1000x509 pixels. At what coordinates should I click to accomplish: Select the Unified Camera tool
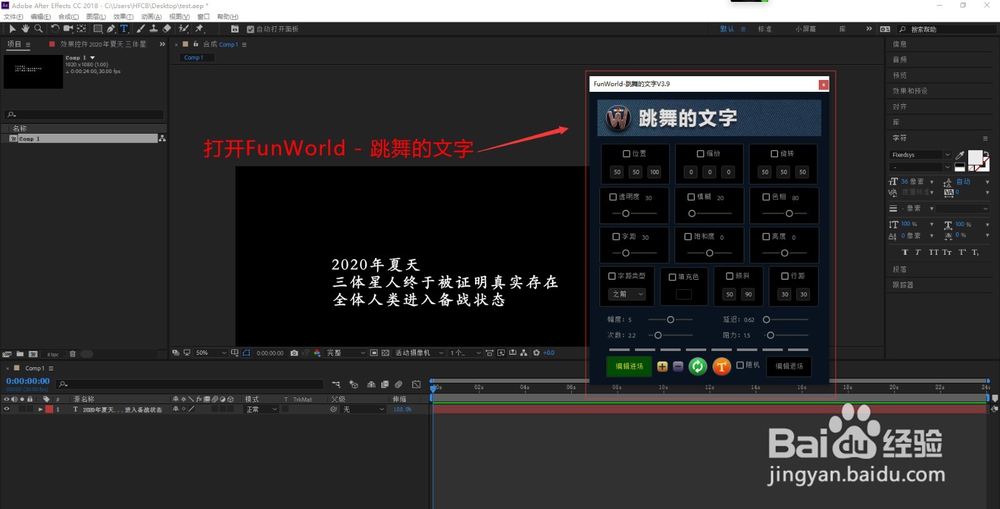(x=68, y=29)
